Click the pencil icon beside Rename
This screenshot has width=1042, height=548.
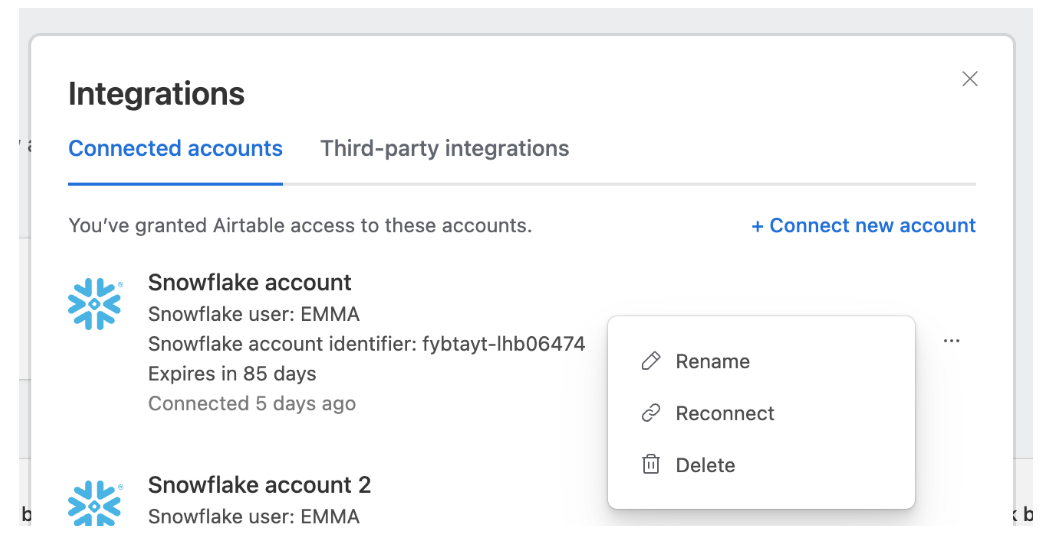[651, 361]
